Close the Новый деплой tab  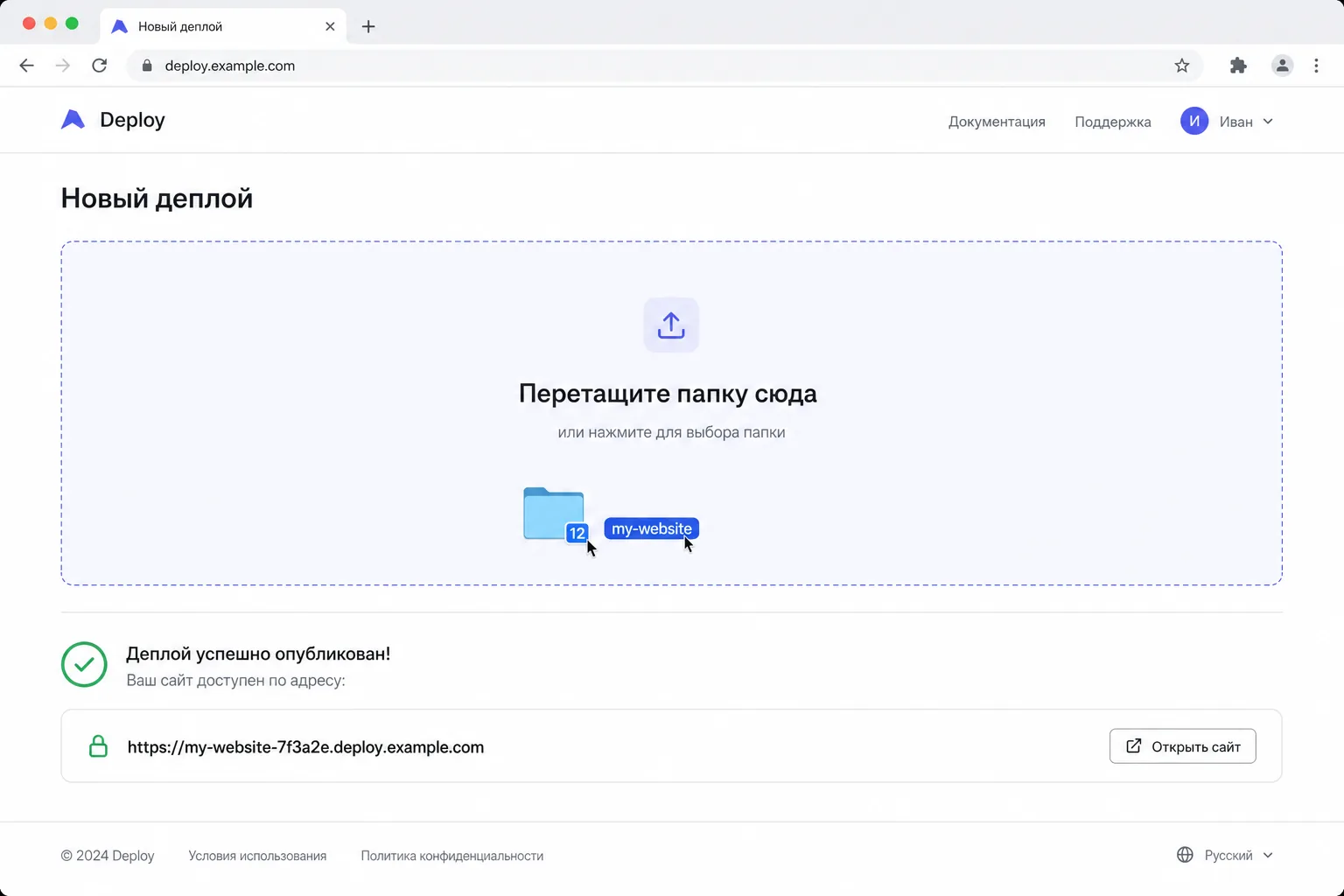click(330, 26)
